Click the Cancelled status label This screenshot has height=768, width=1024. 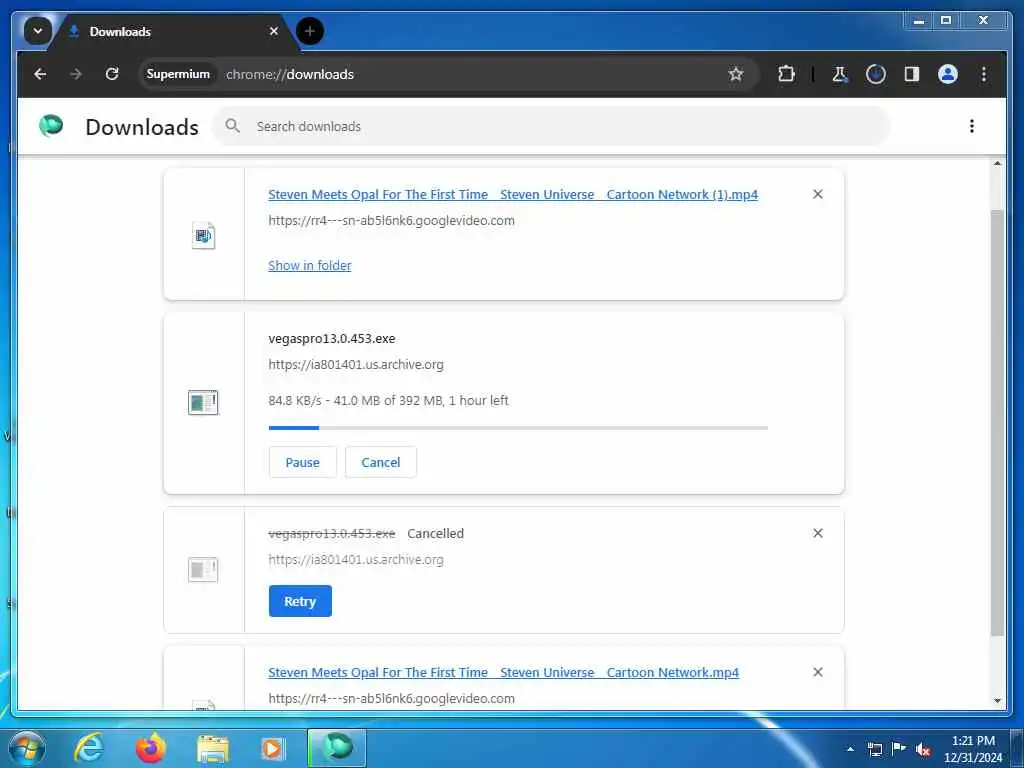(x=436, y=533)
